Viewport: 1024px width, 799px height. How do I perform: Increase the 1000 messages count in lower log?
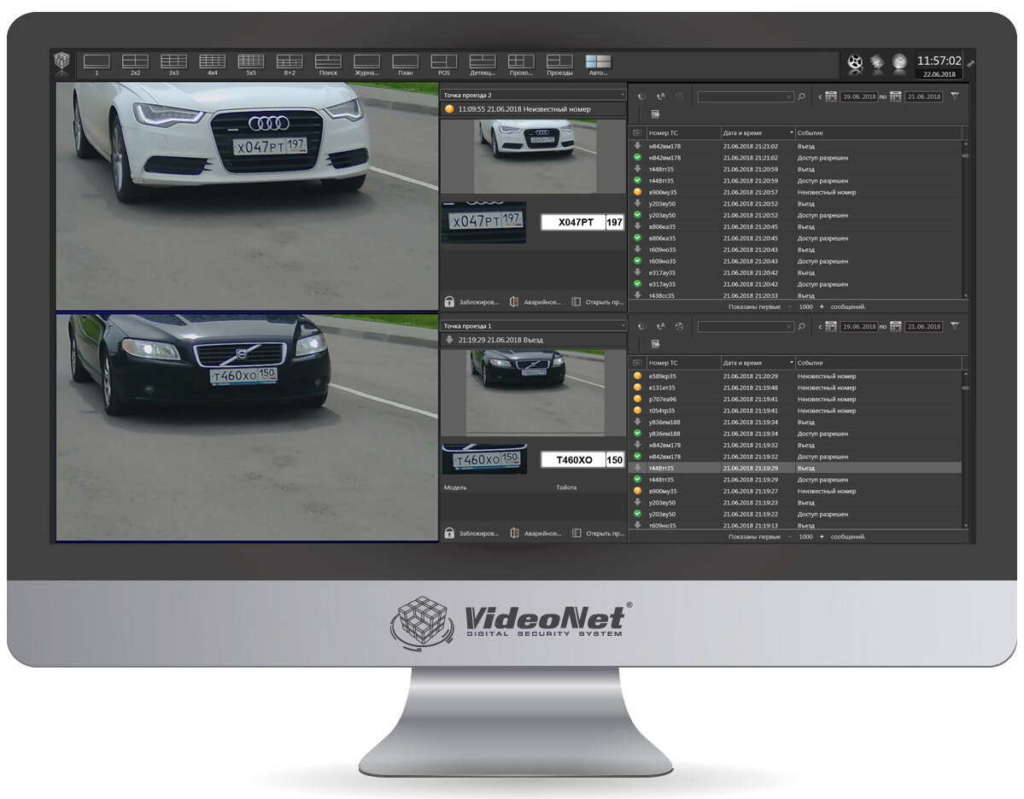822,536
